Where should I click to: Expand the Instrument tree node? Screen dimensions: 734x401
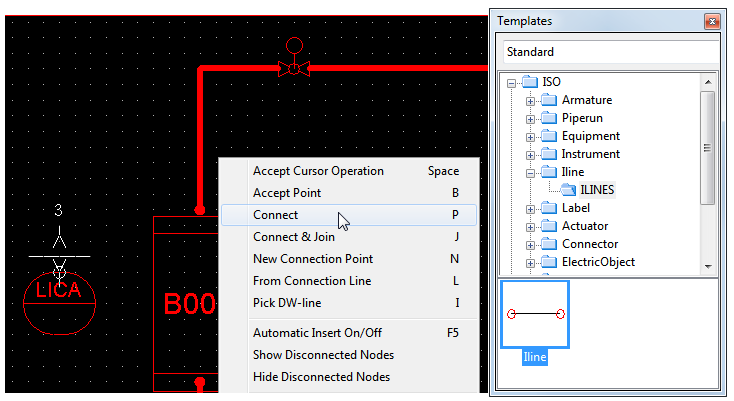(x=531, y=154)
